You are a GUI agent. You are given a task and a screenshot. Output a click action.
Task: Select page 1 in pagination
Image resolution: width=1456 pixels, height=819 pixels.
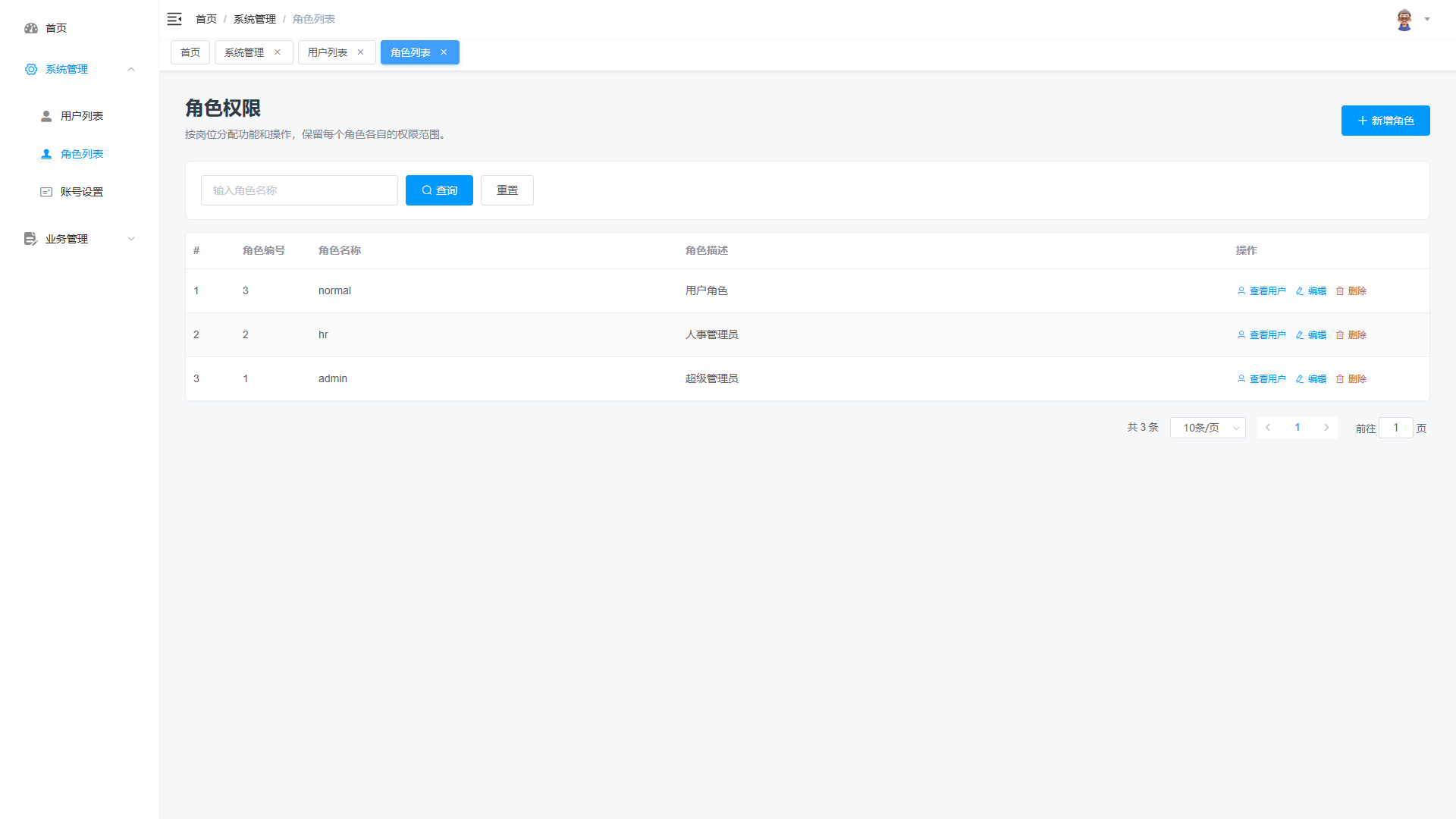coord(1298,428)
